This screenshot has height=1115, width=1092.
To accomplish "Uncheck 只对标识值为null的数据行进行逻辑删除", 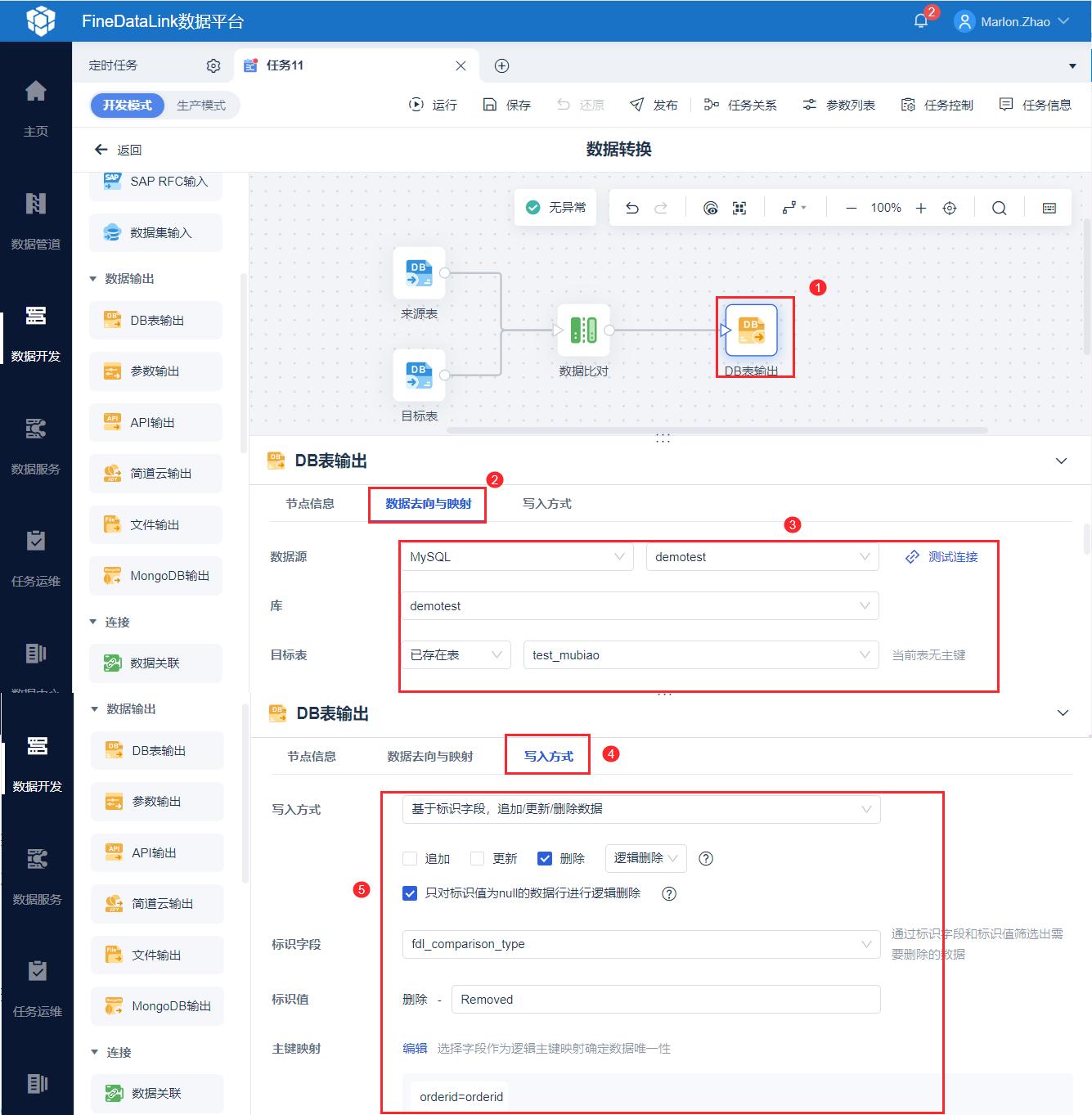I will click(x=410, y=893).
